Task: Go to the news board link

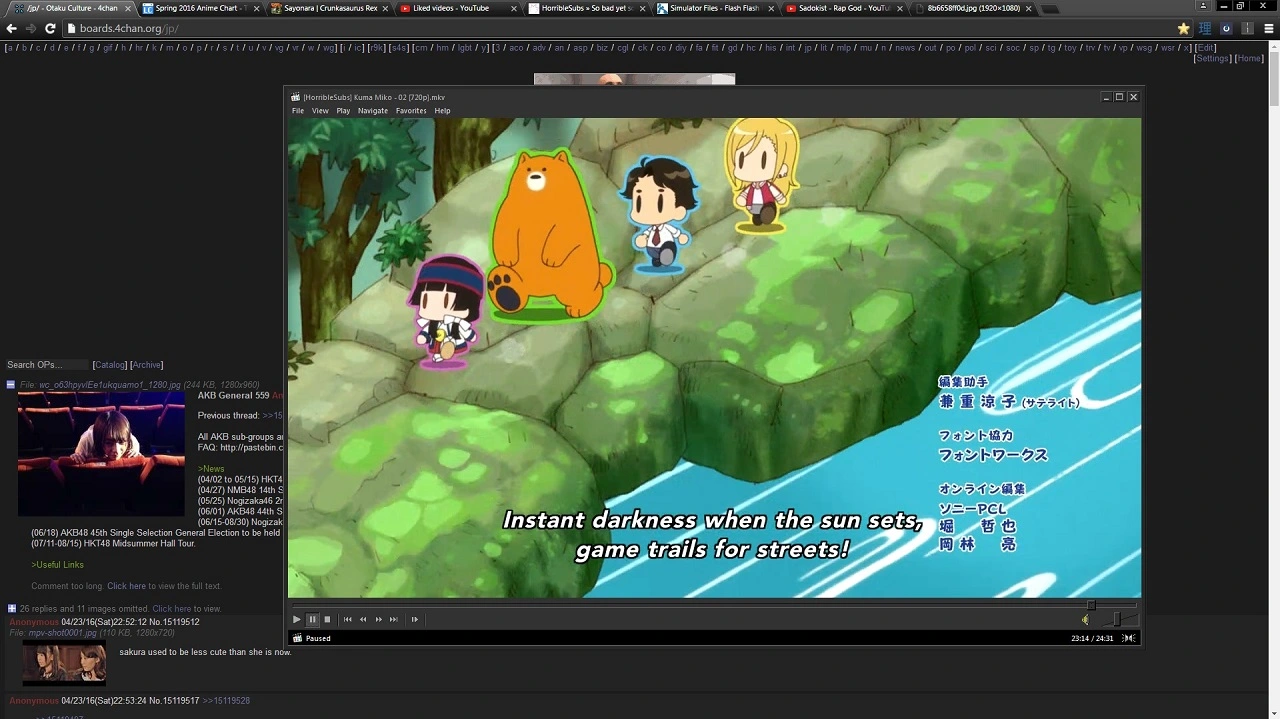Action: tap(905, 48)
